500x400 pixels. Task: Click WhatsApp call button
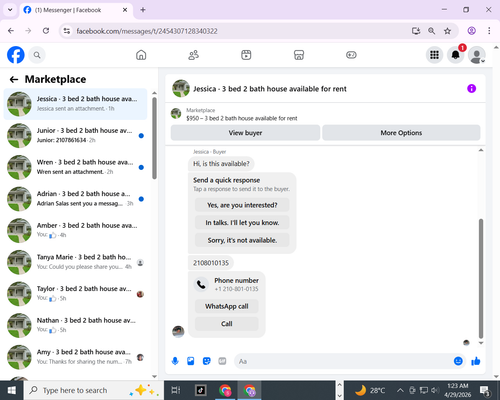click(227, 306)
